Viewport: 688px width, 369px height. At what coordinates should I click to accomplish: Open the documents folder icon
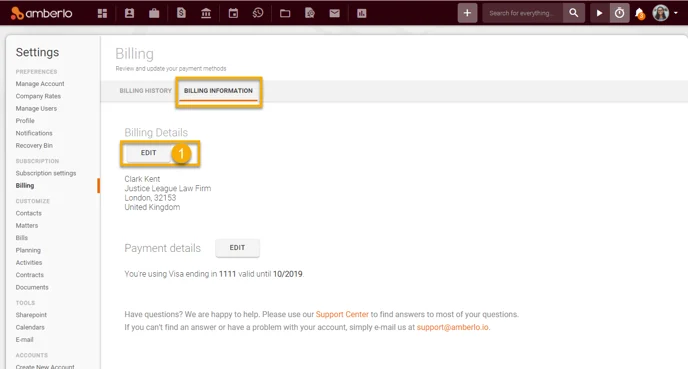click(x=285, y=13)
